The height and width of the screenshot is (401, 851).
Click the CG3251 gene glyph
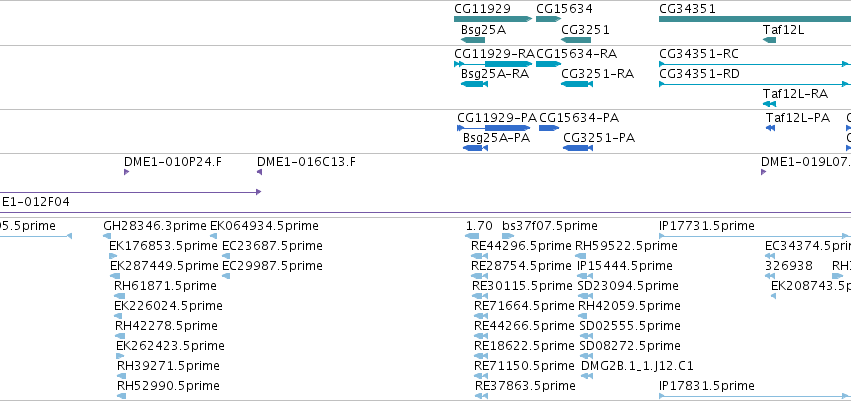[576, 40]
